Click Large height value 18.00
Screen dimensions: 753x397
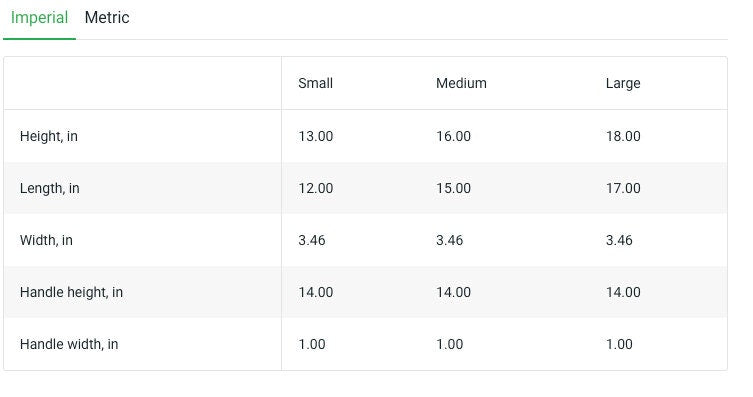(623, 136)
